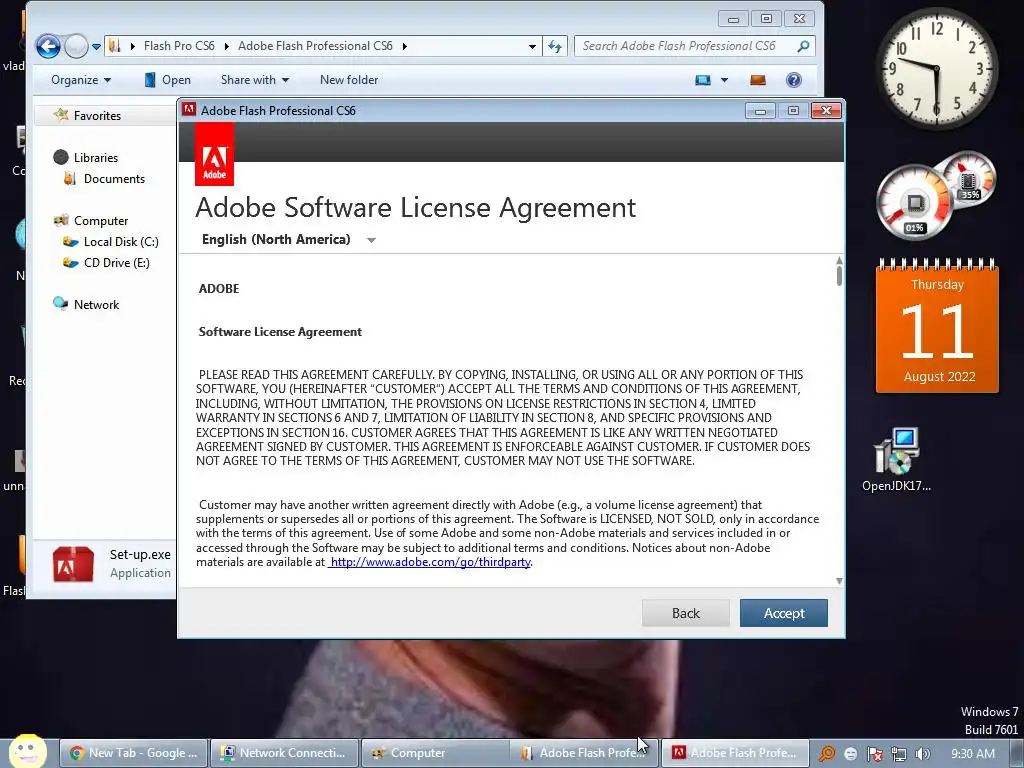The image size is (1024, 768).
Task: Click the change view icon in Explorer
Action: (703, 80)
